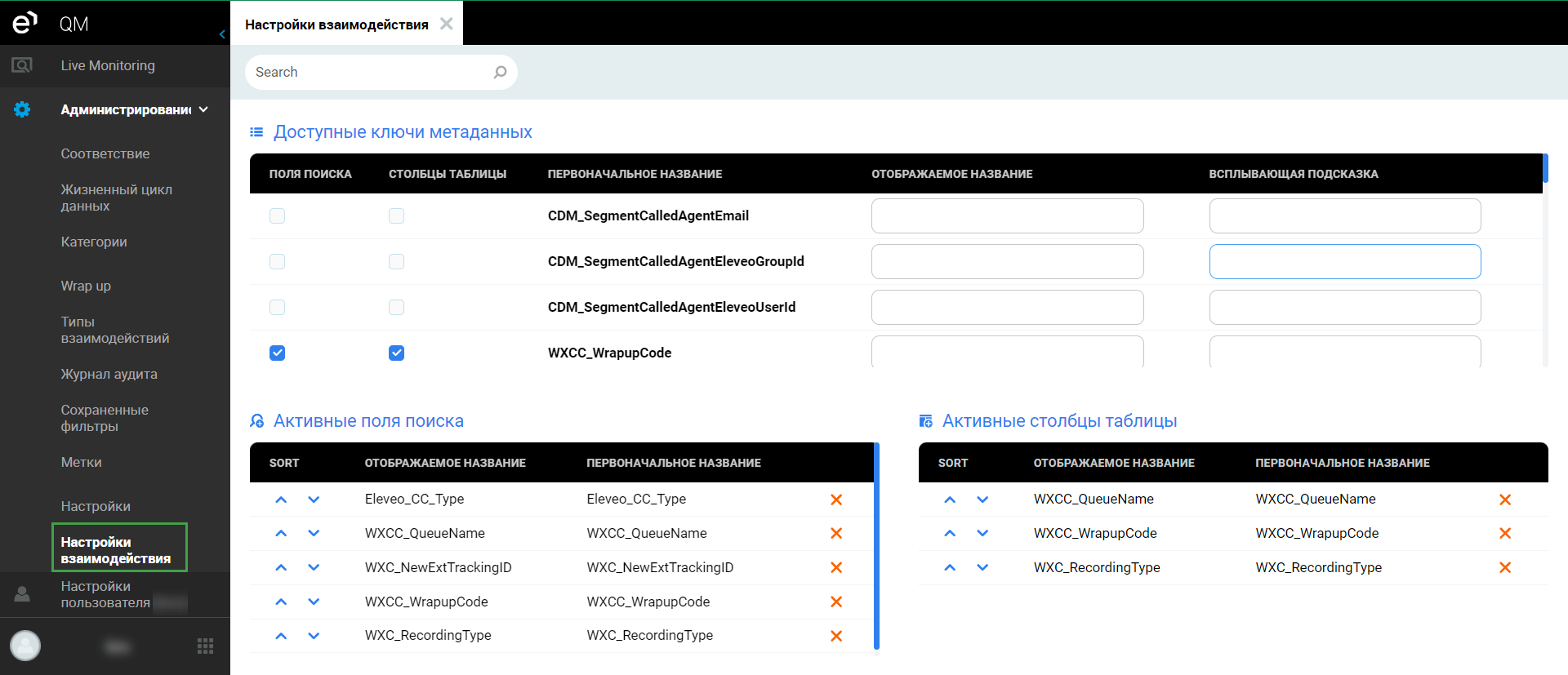Open Настройки пользователя menu item
Image resolution: width=1568 pixels, height=675 pixels.
coord(105,594)
